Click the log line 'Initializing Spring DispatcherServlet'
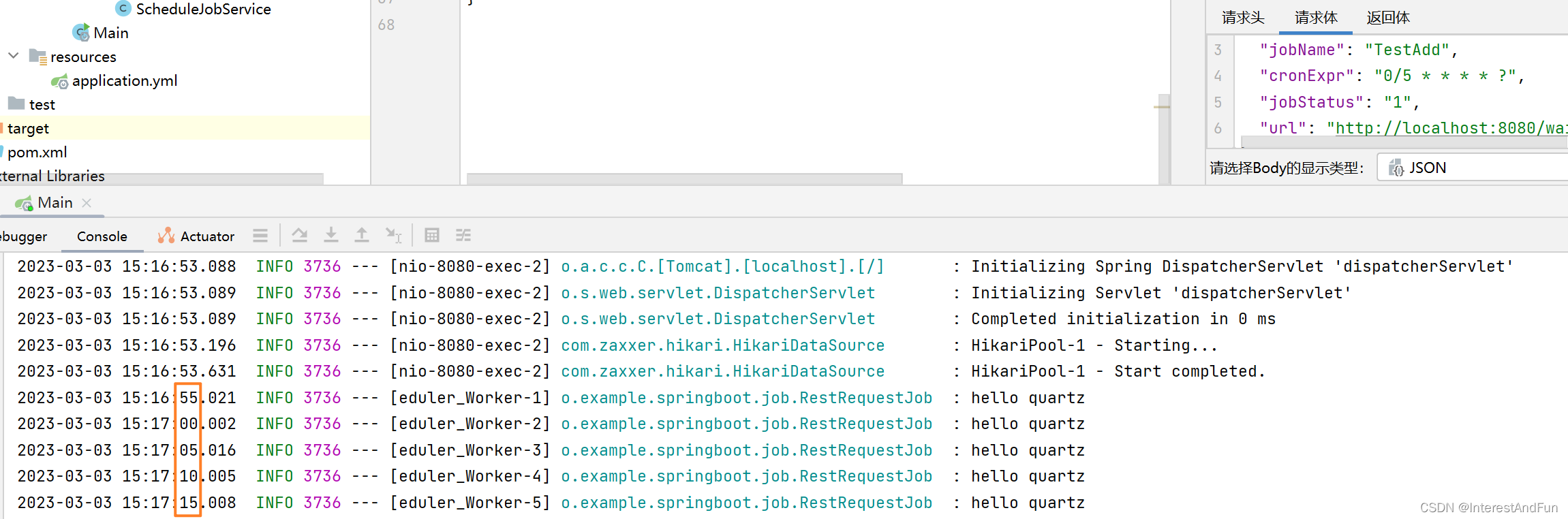This screenshot has height=519, width=1568. point(1242,266)
